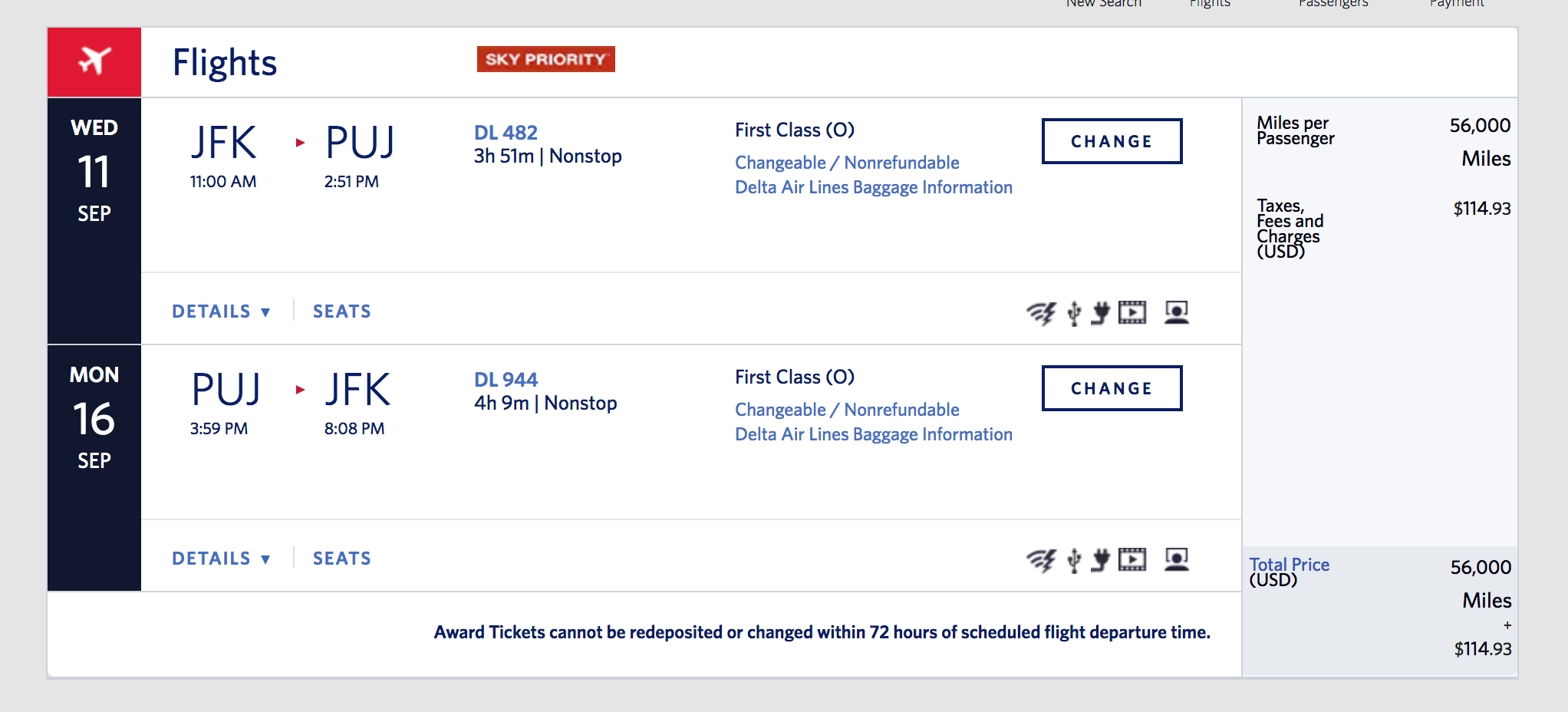This screenshot has width=1568, height=712.
Task: Open the DL 944 flight number link
Action: click(x=506, y=380)
